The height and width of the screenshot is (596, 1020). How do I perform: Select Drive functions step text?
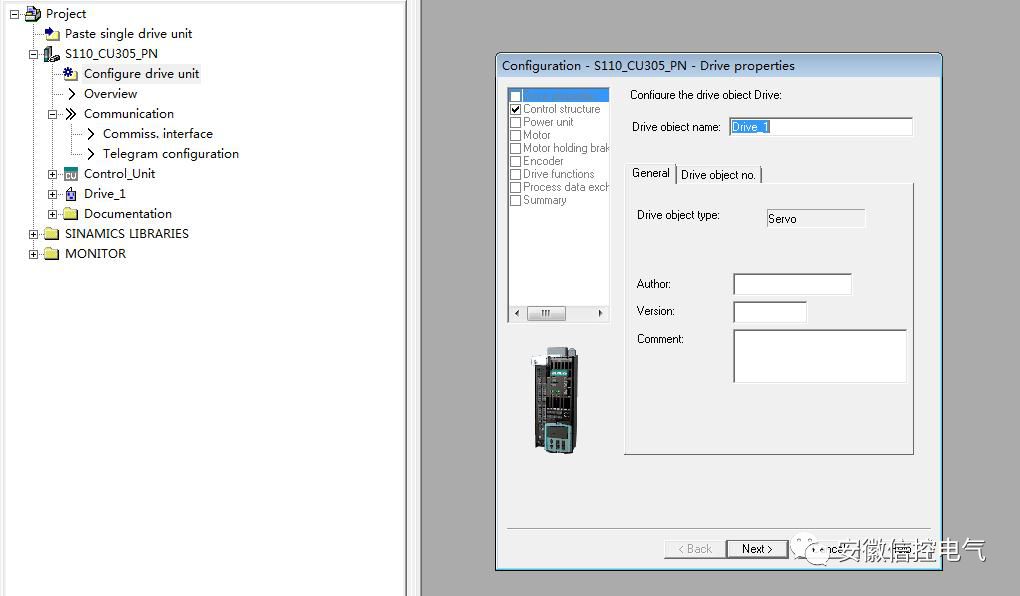[x=558, y=174]
